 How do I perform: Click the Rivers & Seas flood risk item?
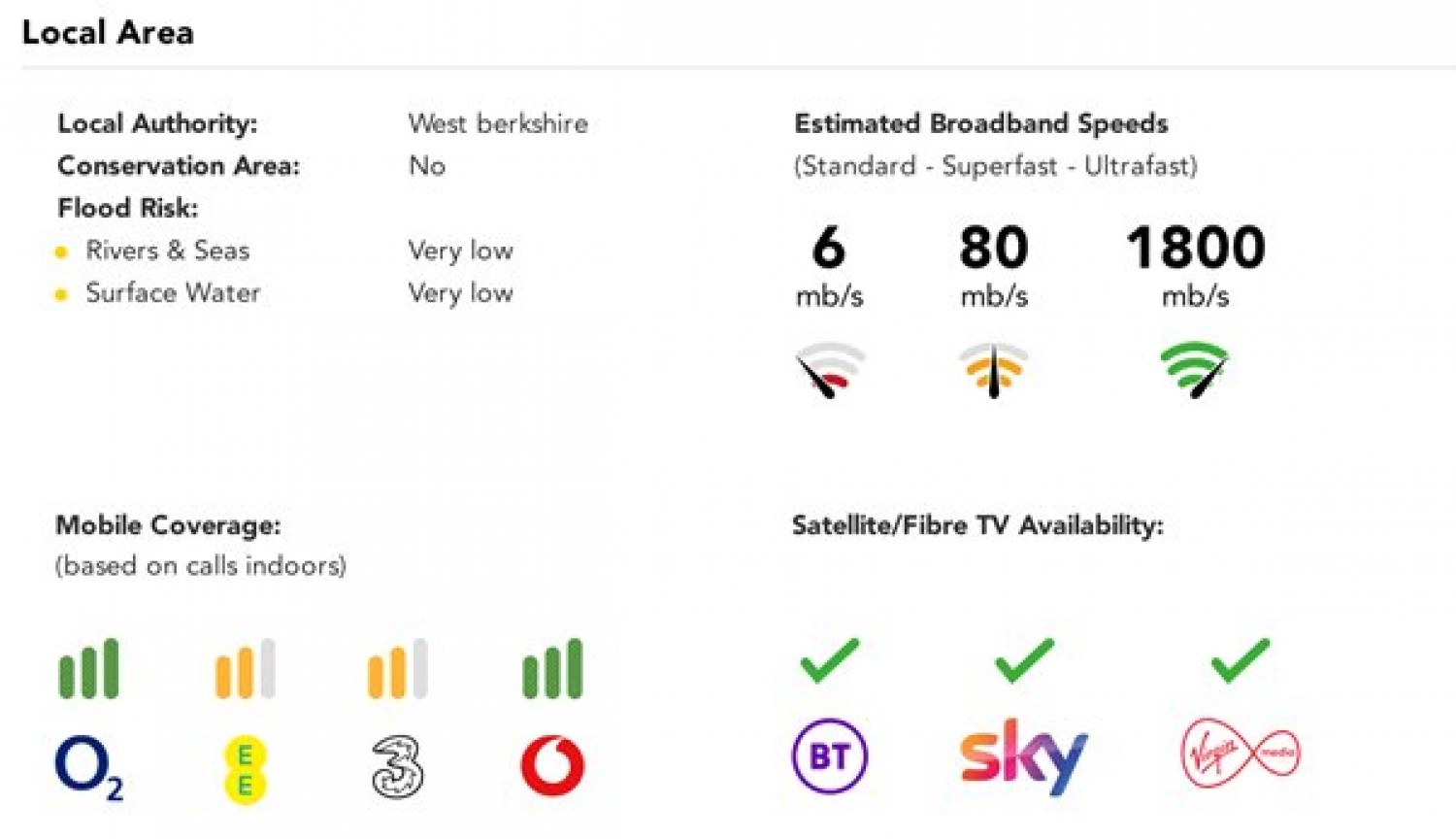click(168, 251)
